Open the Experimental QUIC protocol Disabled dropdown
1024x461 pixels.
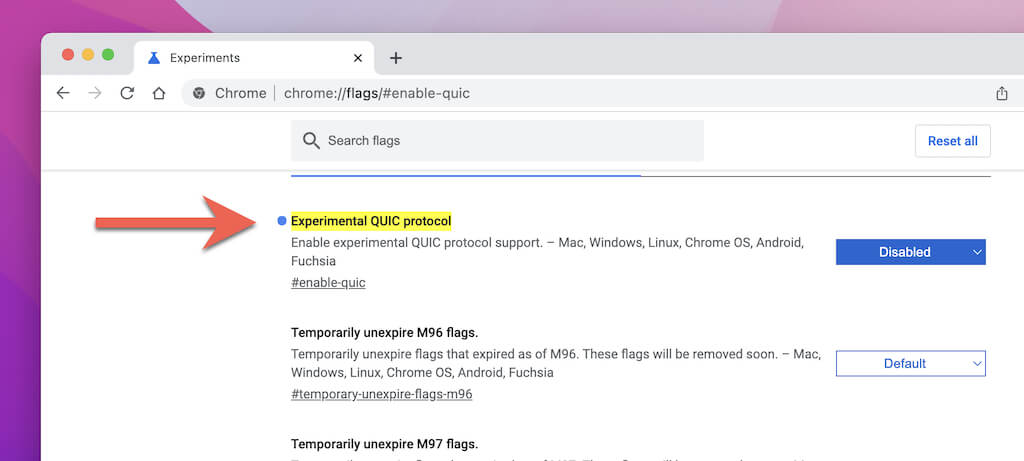pos(910,252)
